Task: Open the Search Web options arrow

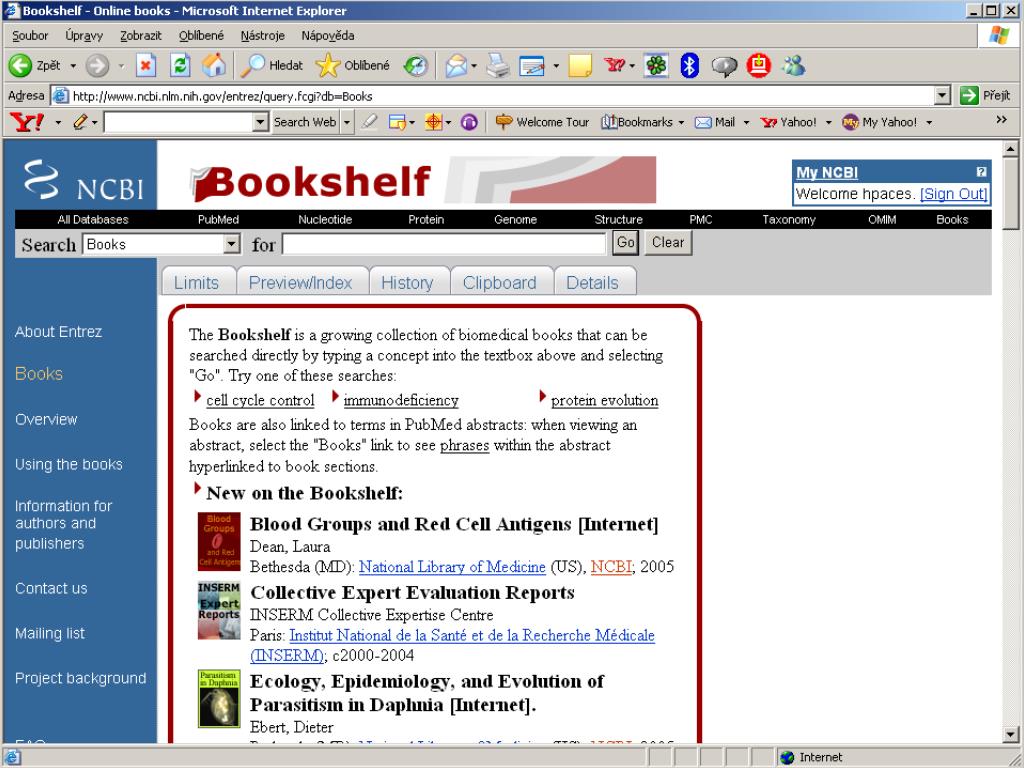Action: pos(347,122)
